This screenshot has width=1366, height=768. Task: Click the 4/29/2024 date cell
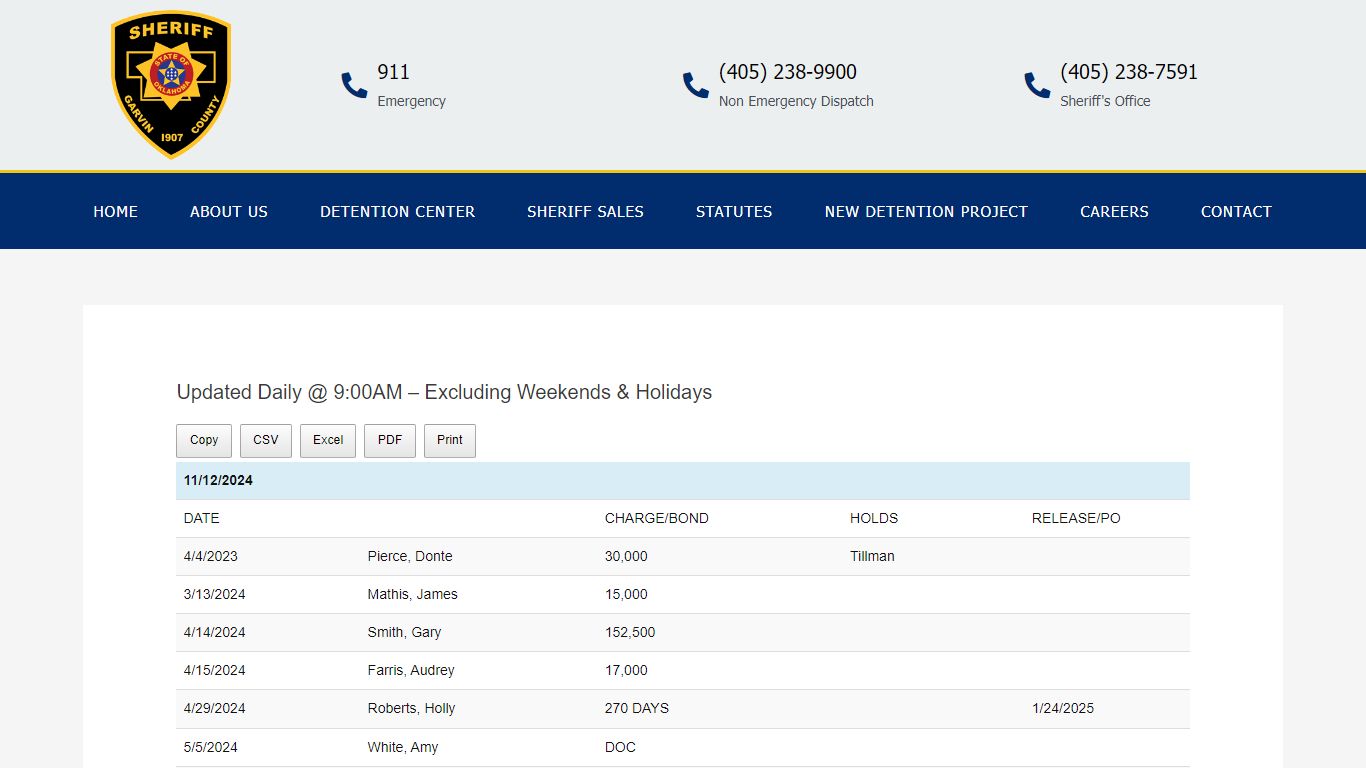click(x=215, y=709)
